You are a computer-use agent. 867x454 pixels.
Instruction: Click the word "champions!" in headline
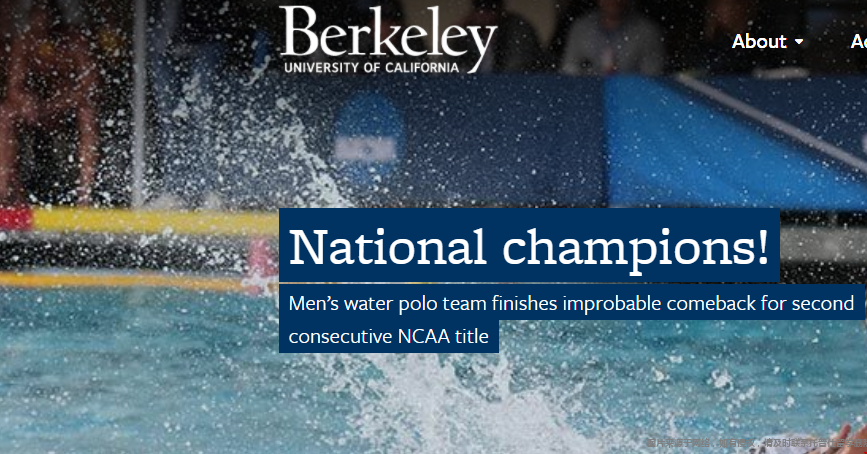pyautogui.click(x=636, y=246)
